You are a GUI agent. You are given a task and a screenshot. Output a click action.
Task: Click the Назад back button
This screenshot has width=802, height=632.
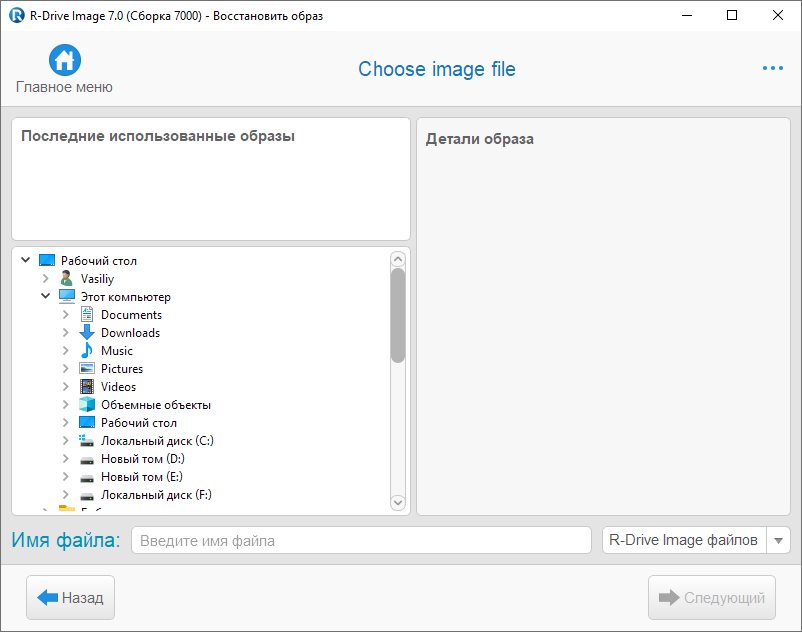pos(71,597)
